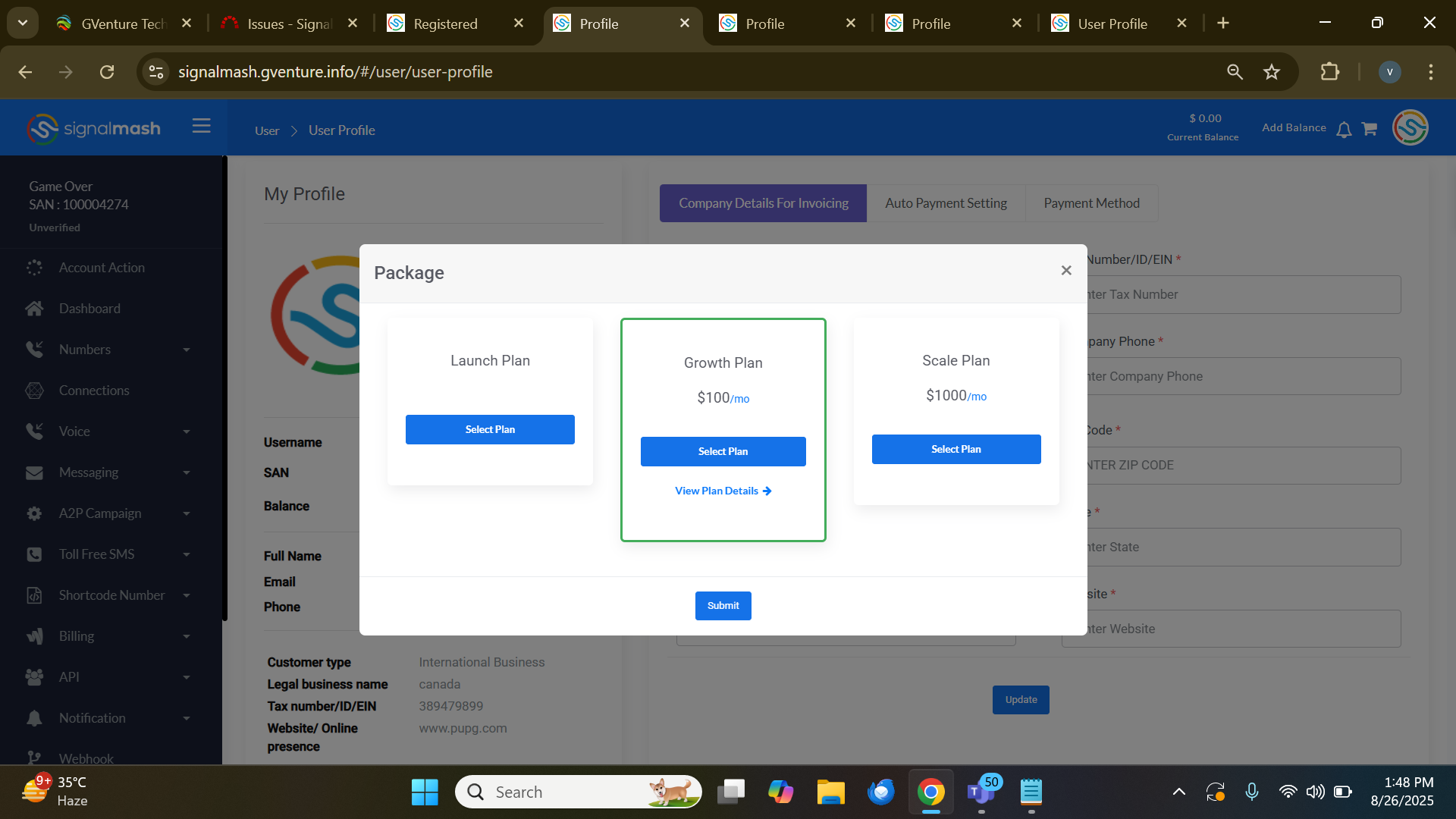This screenshot has height=819, width=1456.
Task: Select Plan under Launch Plan
Action: coord(490,429)
